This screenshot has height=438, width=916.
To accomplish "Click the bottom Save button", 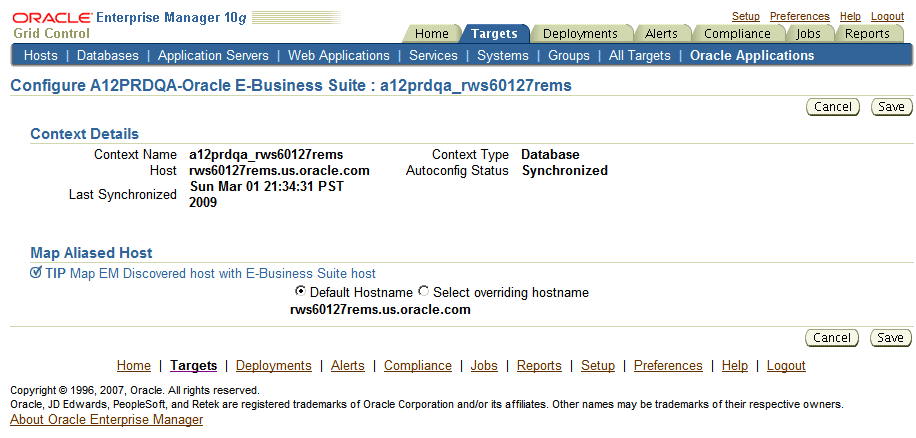I will (891, 338).
